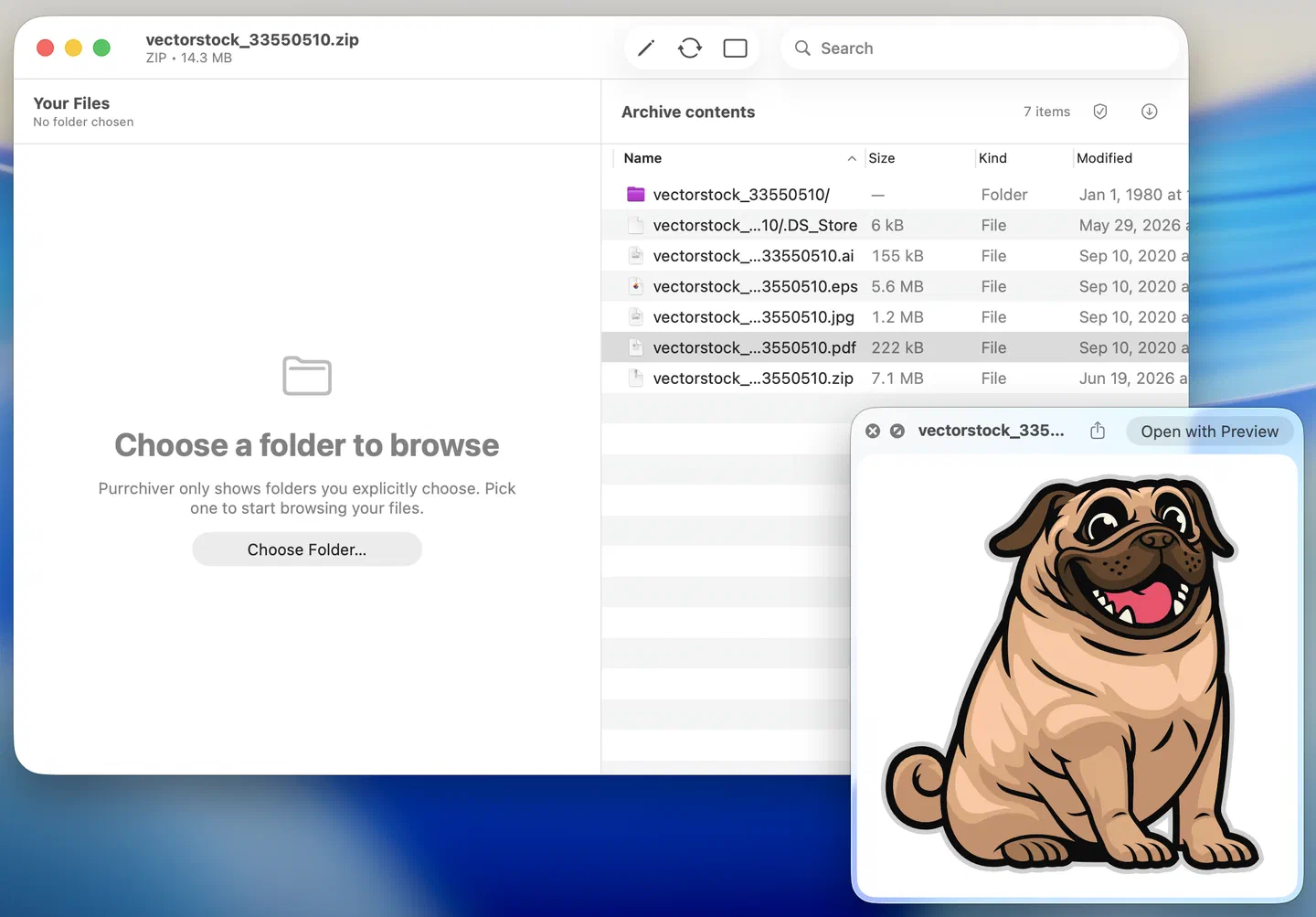Click the Jun 19, 2026 modified cell
Screen dimensions: 1316x917
1133,379
